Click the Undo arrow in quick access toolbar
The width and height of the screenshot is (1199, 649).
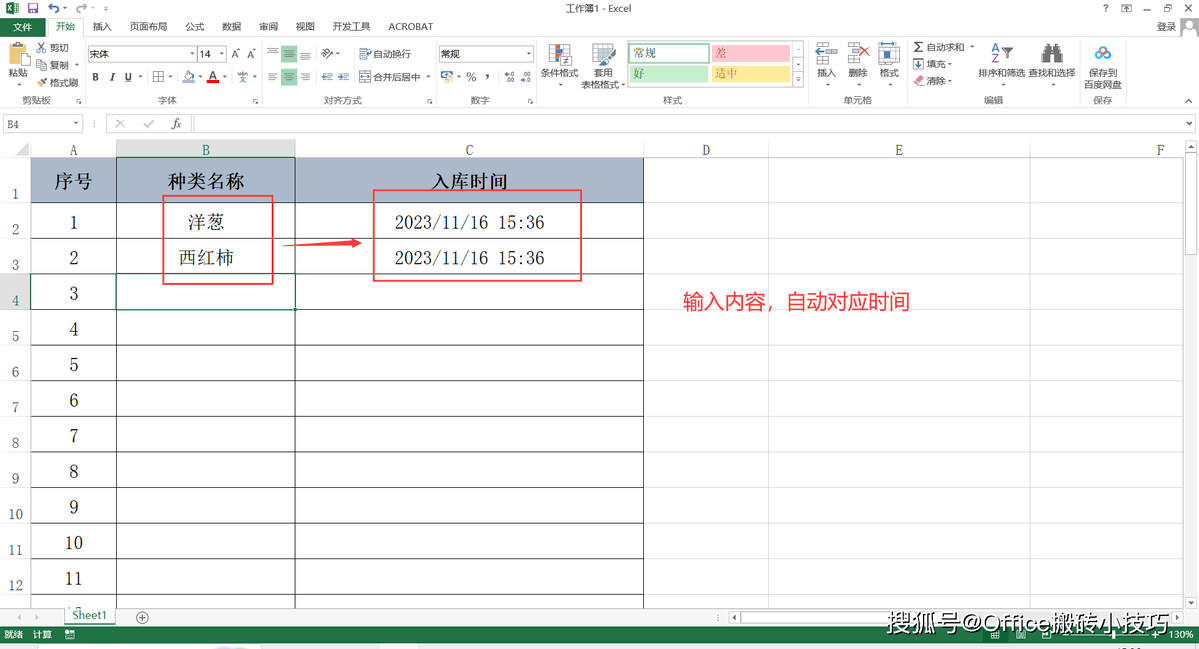pyautogui.click(x=54, y=8)
